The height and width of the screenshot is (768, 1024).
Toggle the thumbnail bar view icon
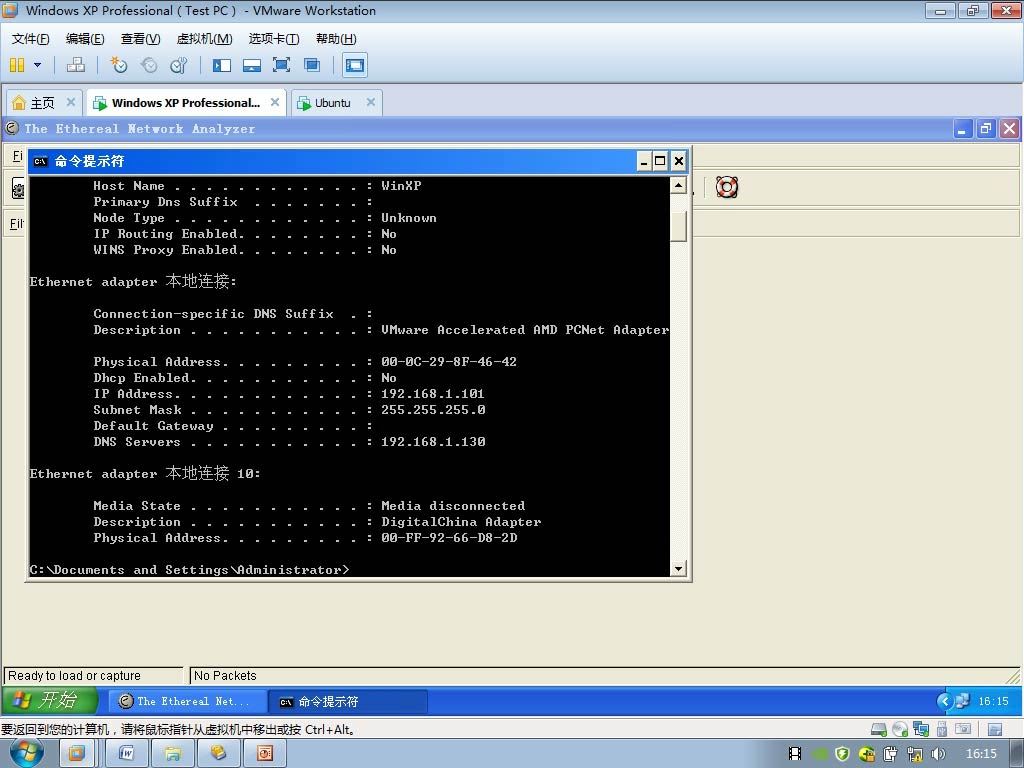[252, 65]
